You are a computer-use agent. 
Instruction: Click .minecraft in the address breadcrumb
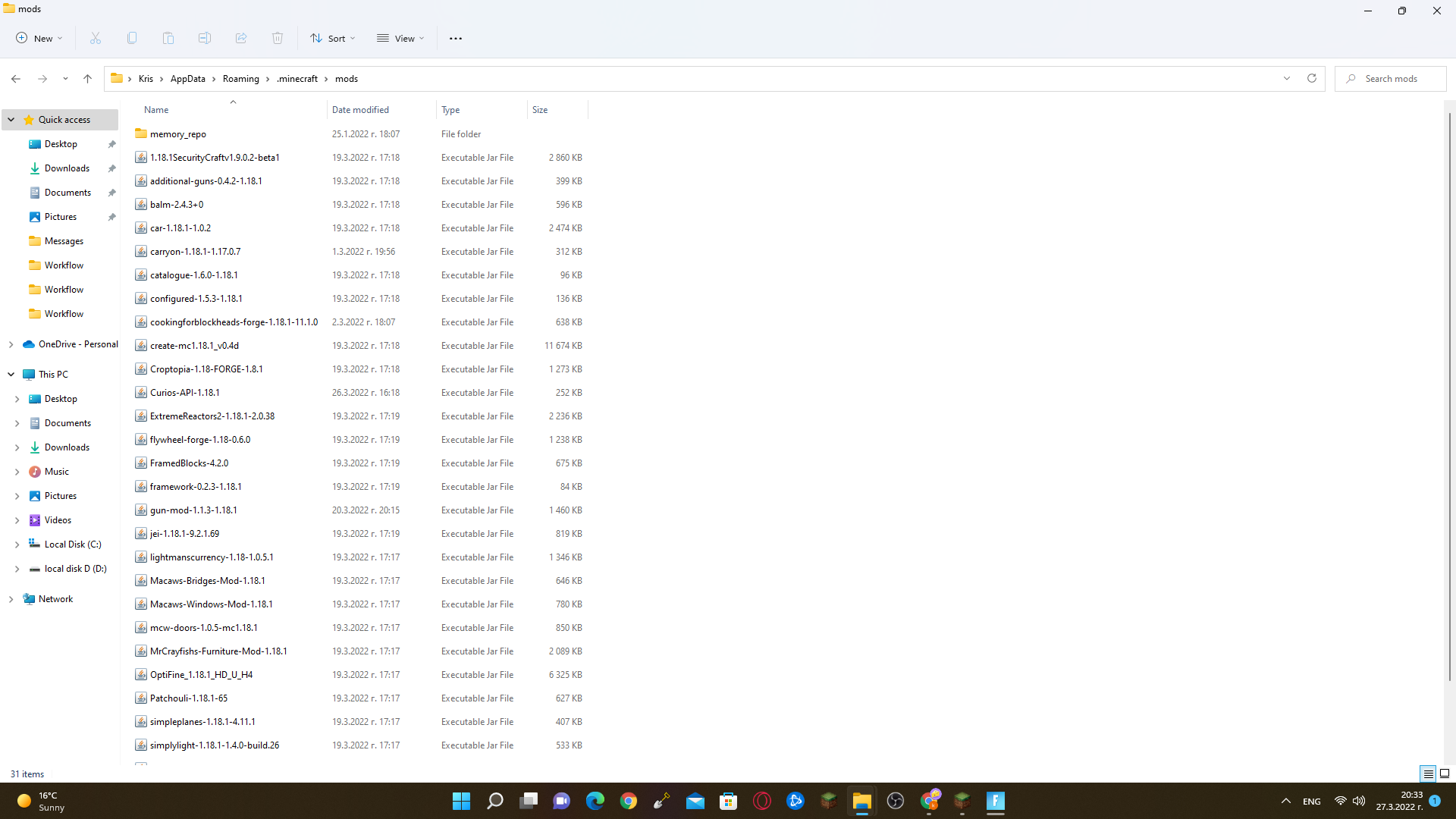coord(297,79)
